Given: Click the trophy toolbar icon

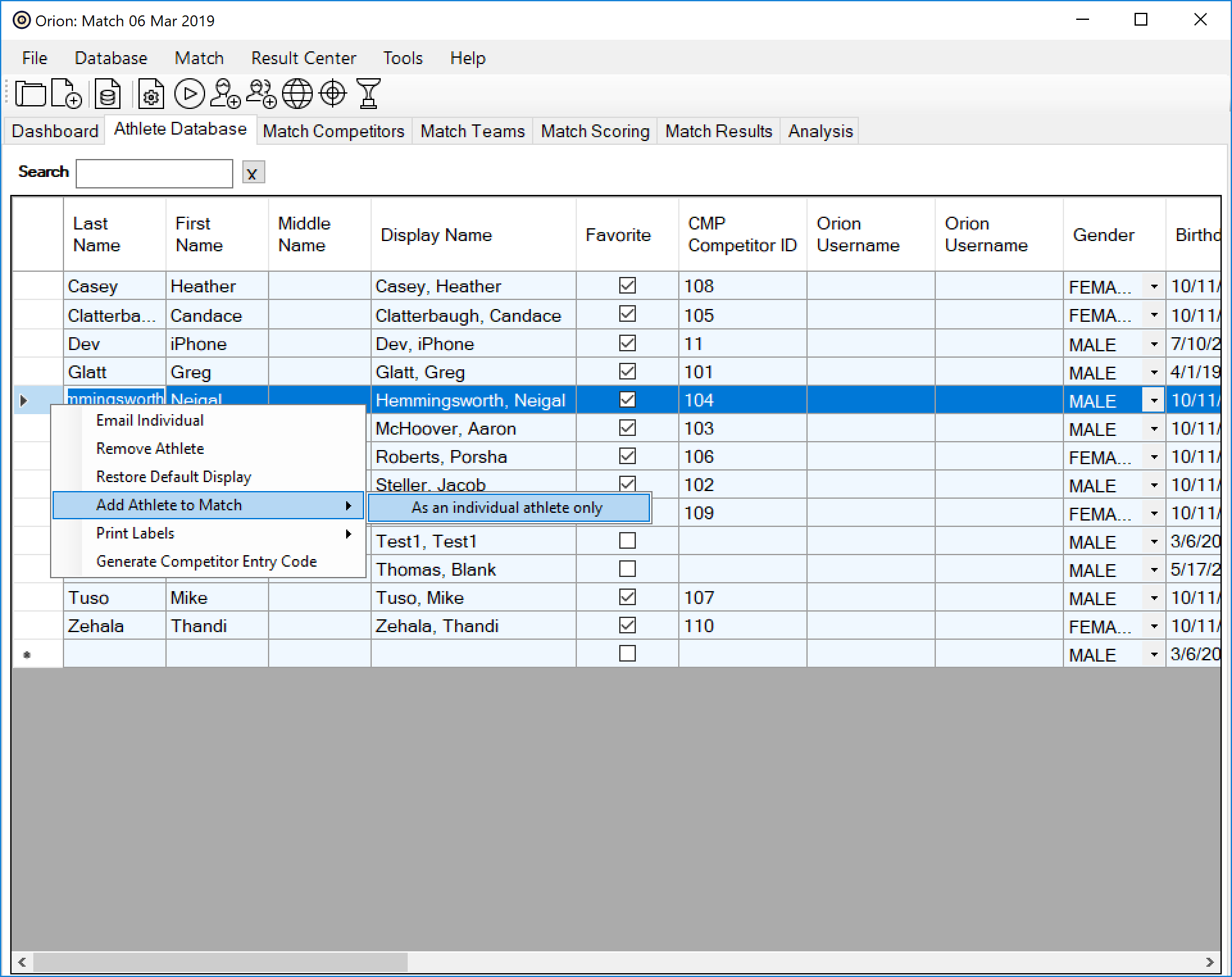Looking at the screenshot, I should pos(369,94).
